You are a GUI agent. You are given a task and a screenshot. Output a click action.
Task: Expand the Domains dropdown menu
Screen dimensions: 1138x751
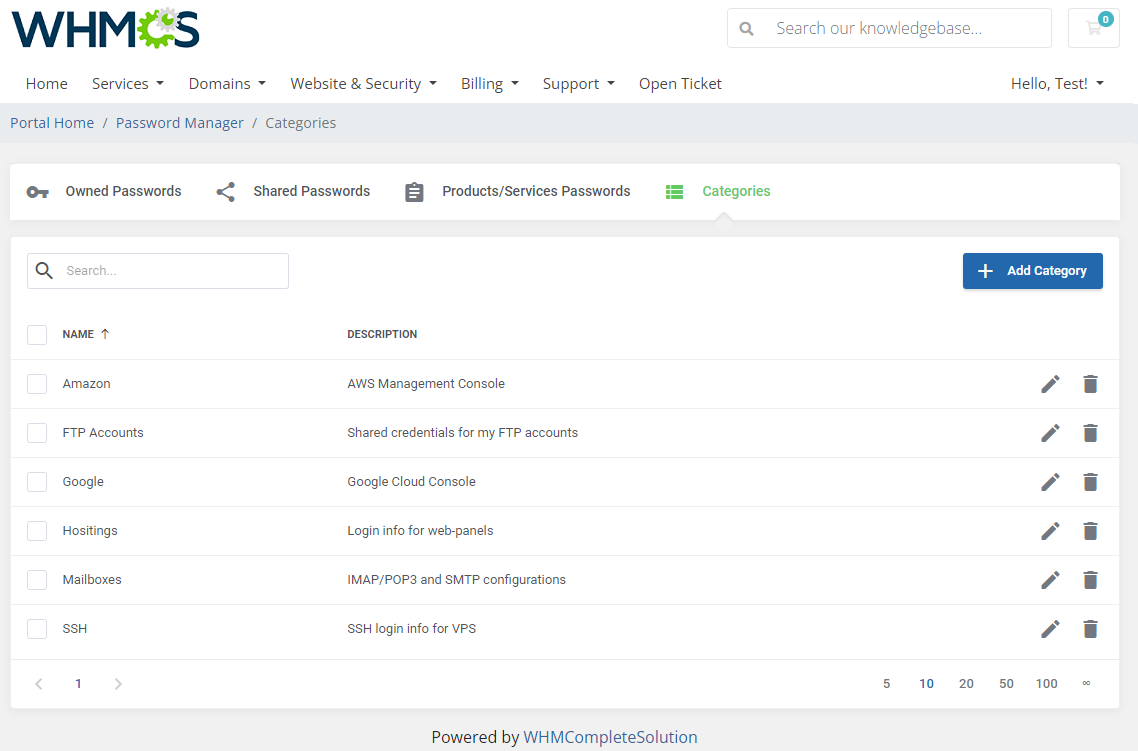[227, 83]
